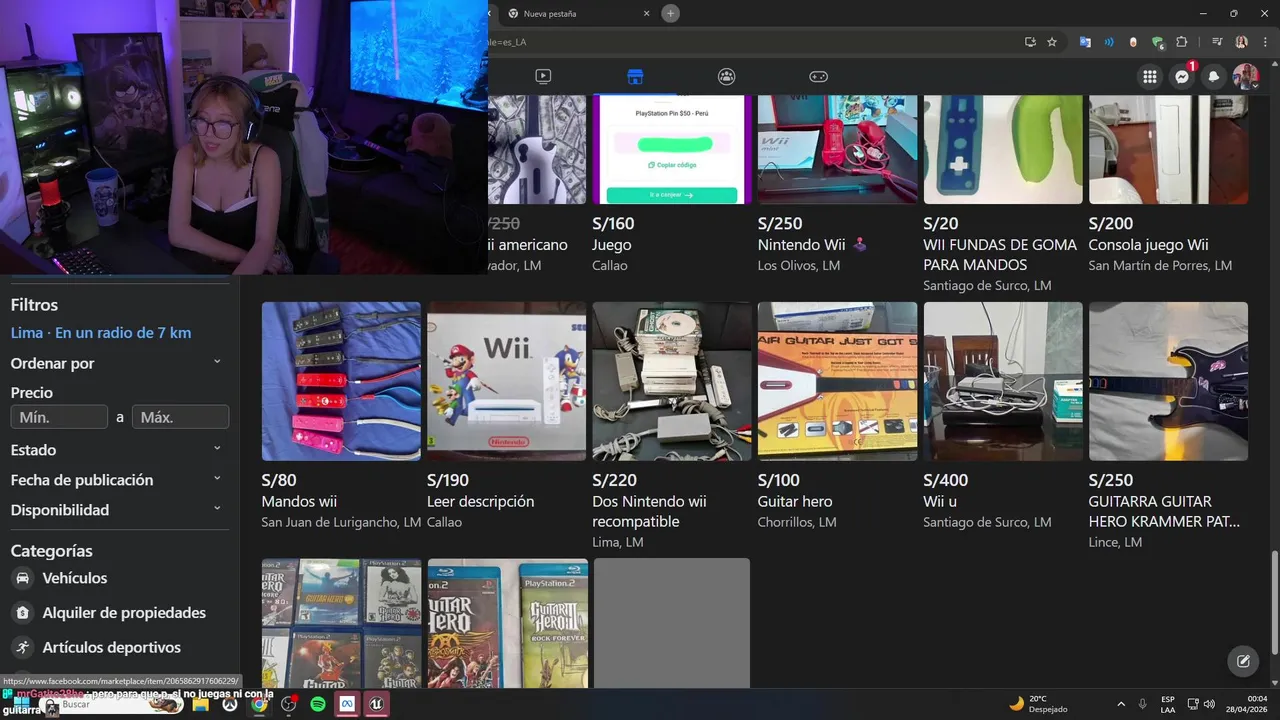Click the blue sound-wave extension icon
This screenshot has height=720, width=1280.
pyautogui.click(x=1109, y=42)
